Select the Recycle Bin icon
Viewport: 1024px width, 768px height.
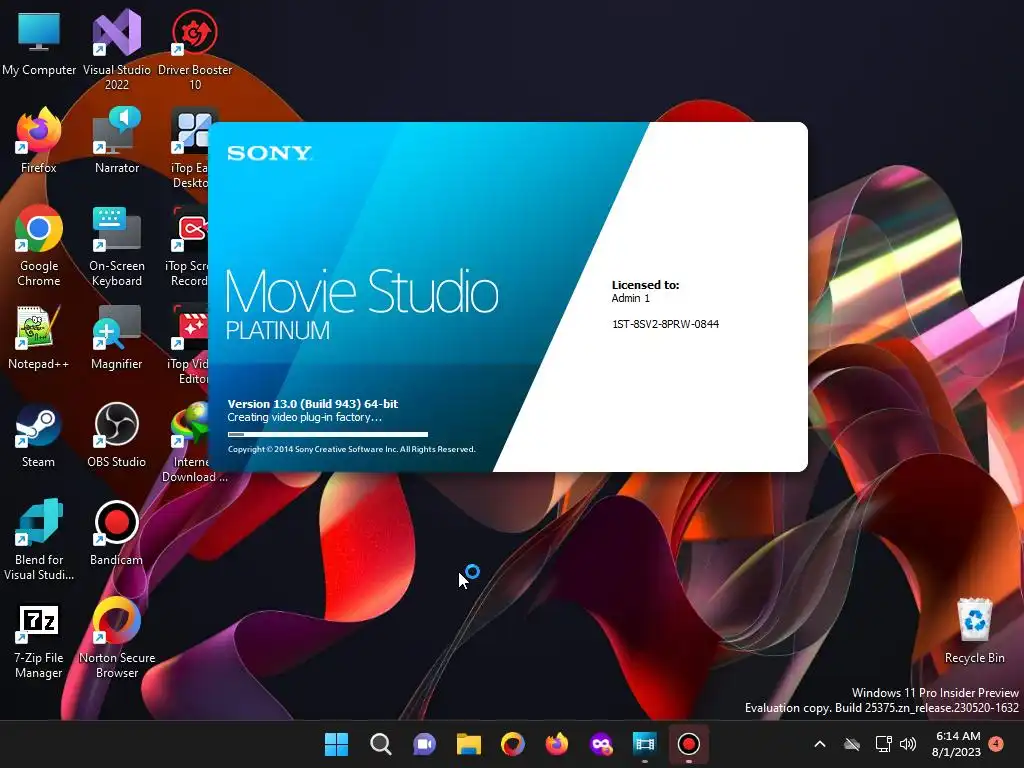pyautogui.click(x=974, y=632)
